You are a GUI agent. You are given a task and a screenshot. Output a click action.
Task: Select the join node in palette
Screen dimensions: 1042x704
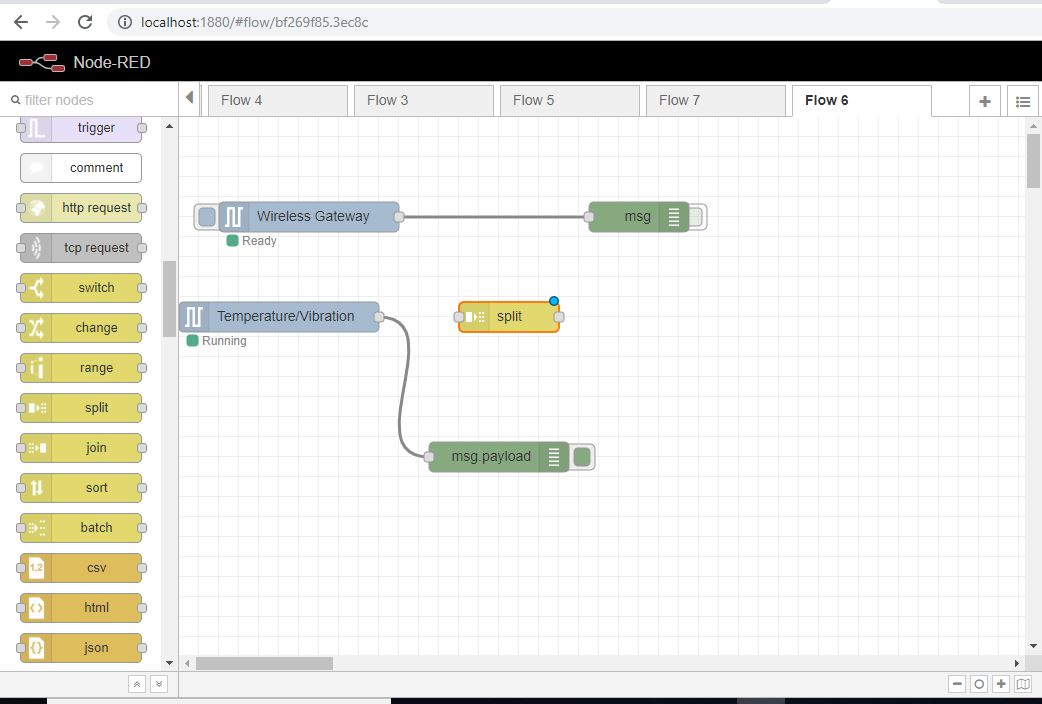(81, 447)
